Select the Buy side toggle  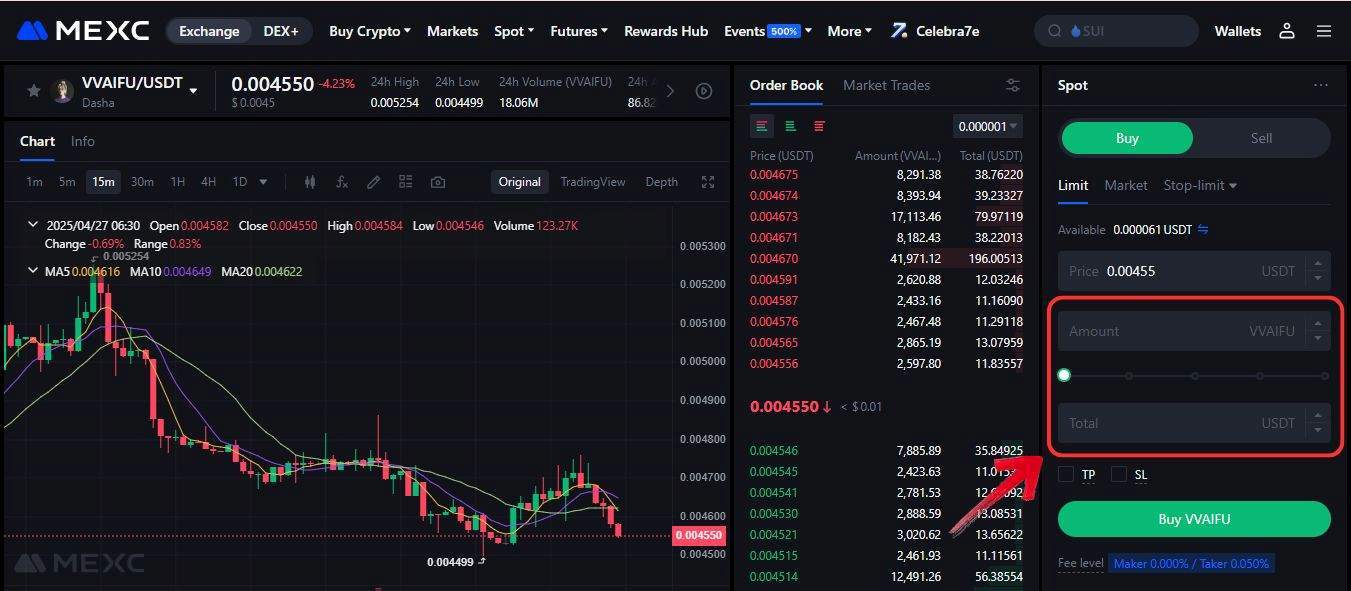(x=1127, y=138)
